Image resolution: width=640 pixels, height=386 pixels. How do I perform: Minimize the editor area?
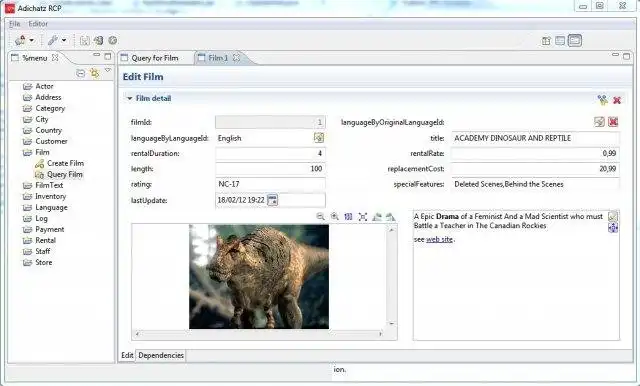pyautogui.click(x=615, y=55)
